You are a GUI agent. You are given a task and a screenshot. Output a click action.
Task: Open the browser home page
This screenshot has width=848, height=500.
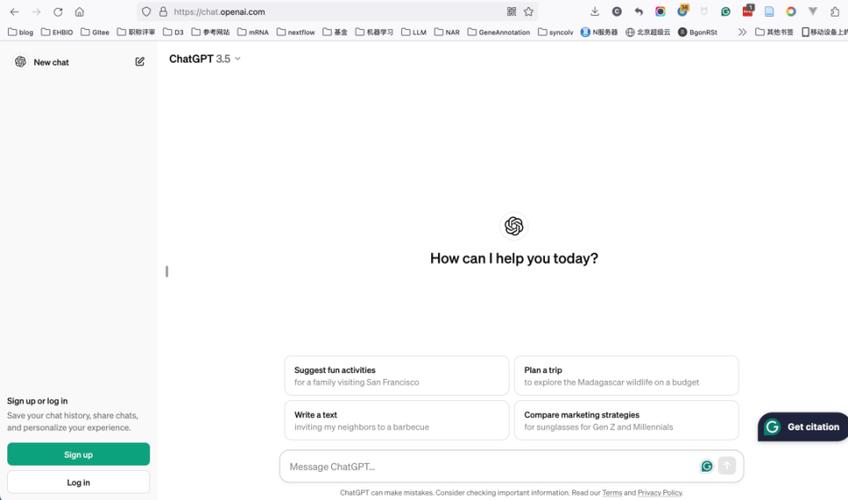pos(80,12)
